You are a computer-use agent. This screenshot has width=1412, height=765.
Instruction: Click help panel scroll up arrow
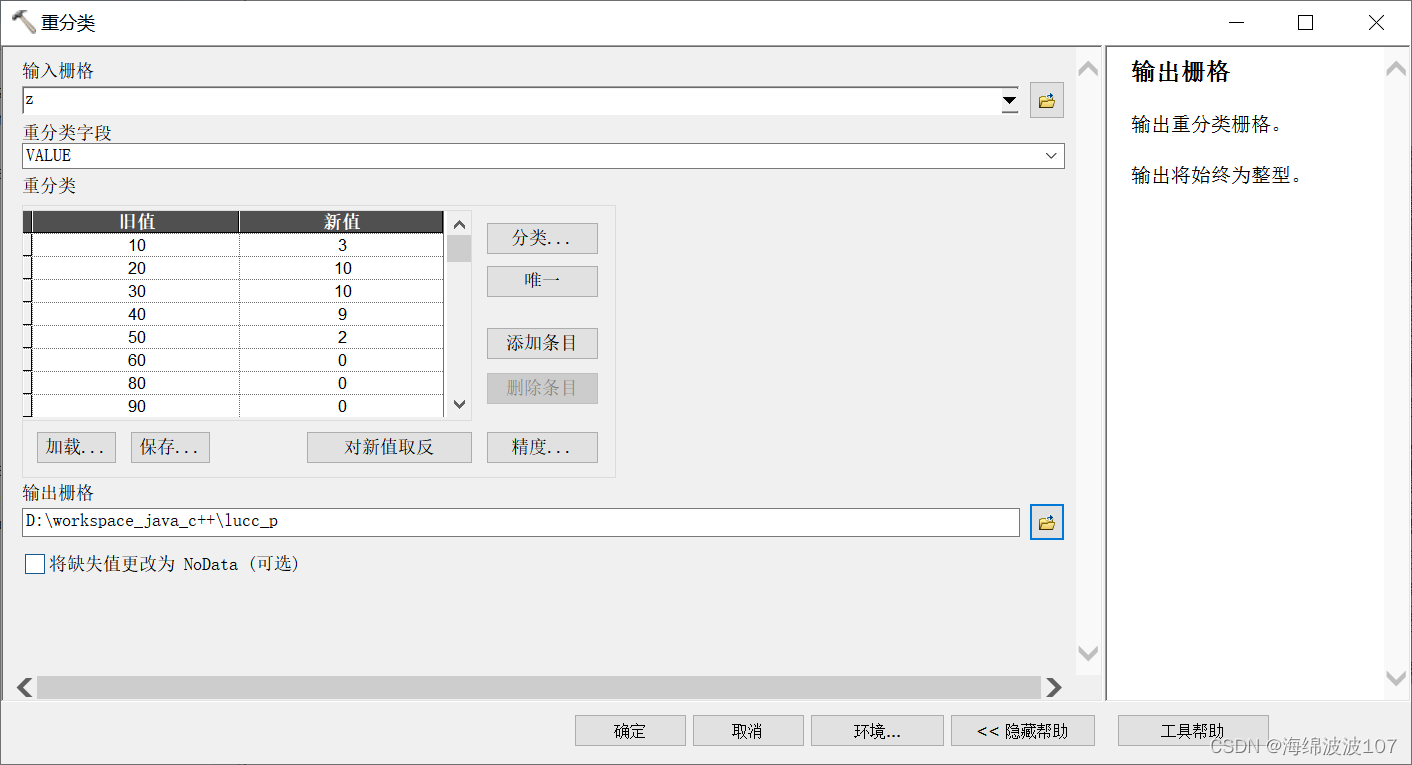coord(1396,68)
